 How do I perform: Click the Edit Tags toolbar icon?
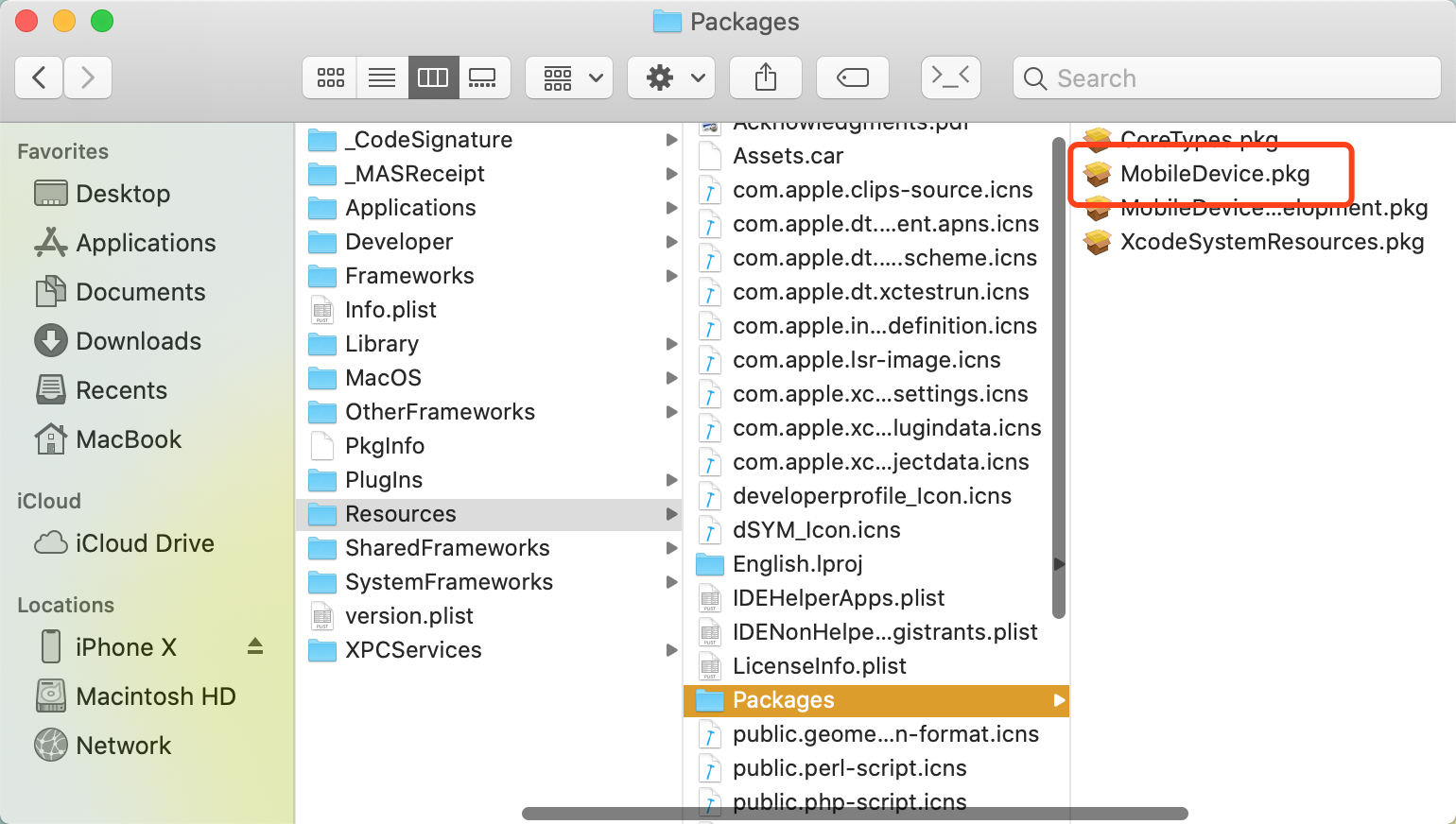[852, 77]
